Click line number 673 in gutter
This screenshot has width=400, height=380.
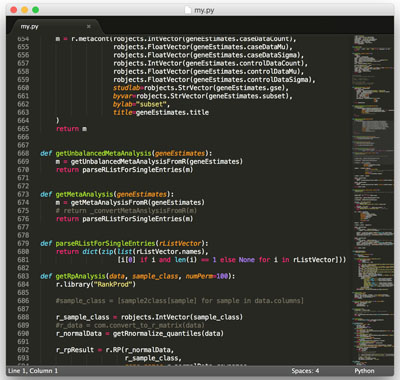23,194
